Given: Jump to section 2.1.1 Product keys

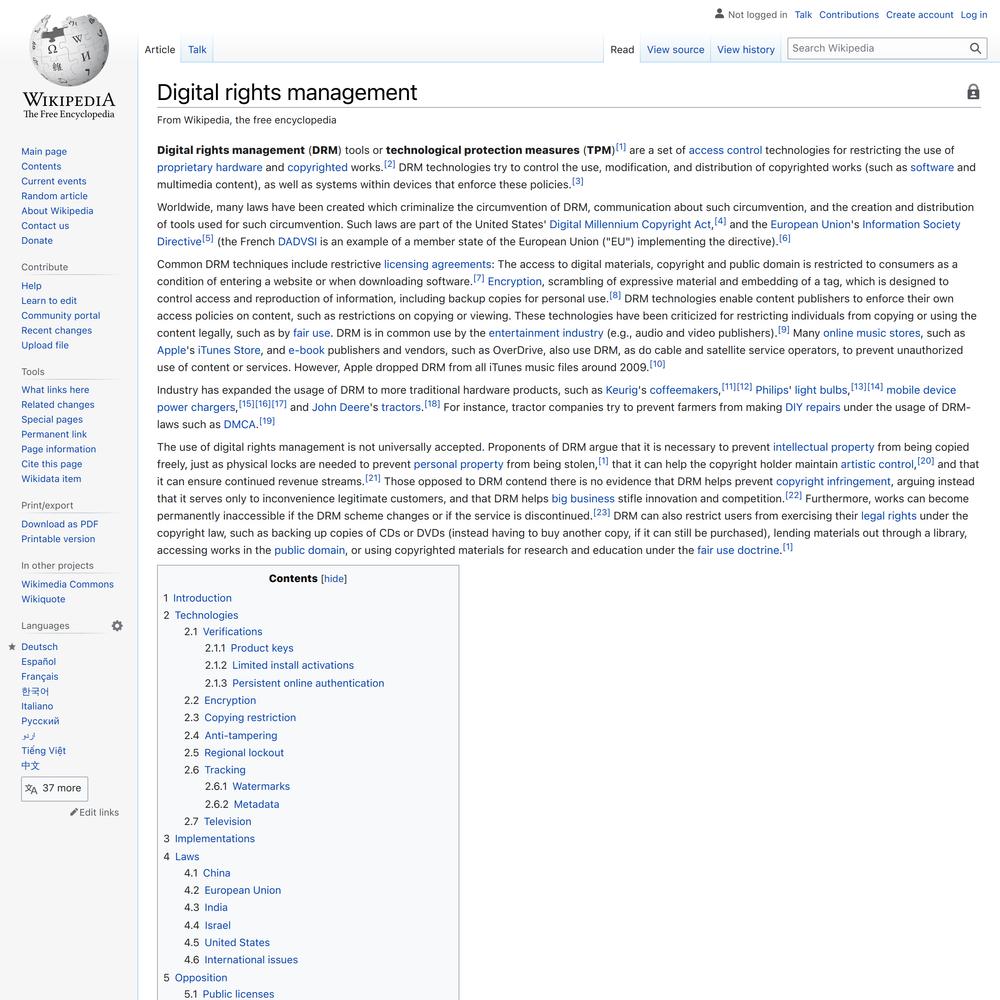Looking at the screenshot, I should pos(262,648).
